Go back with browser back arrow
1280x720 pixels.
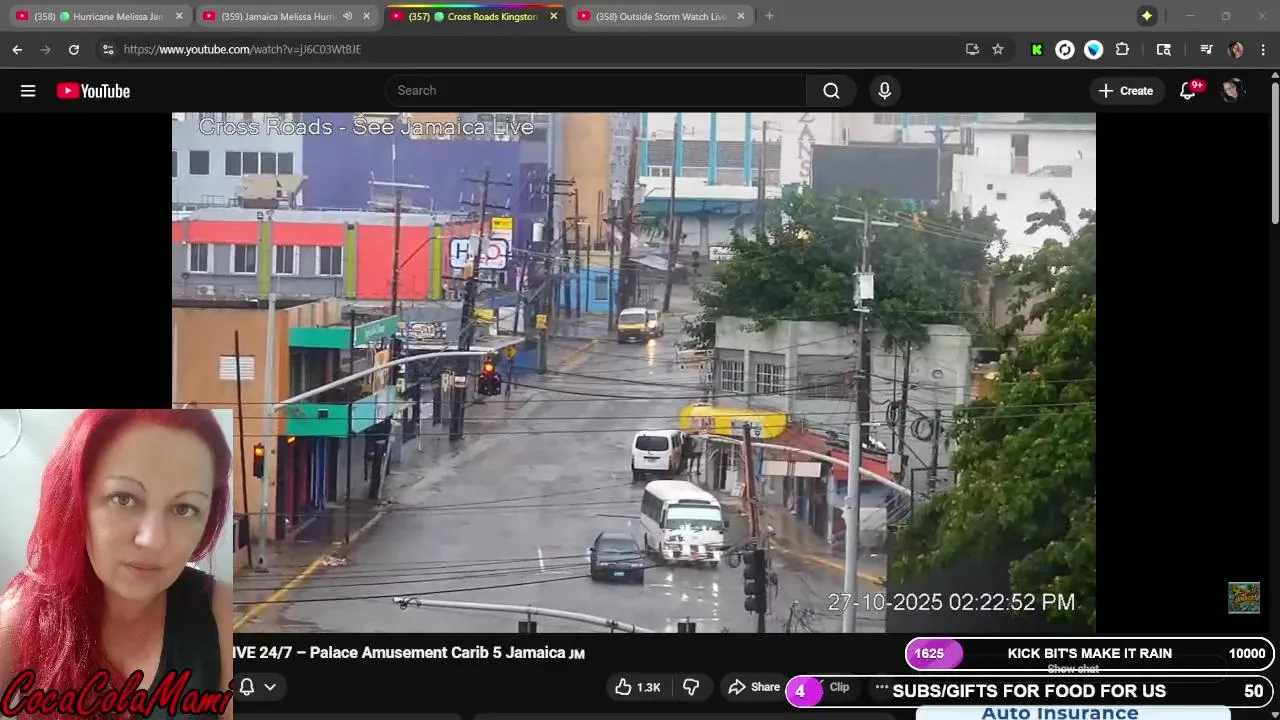coord(17,49)
